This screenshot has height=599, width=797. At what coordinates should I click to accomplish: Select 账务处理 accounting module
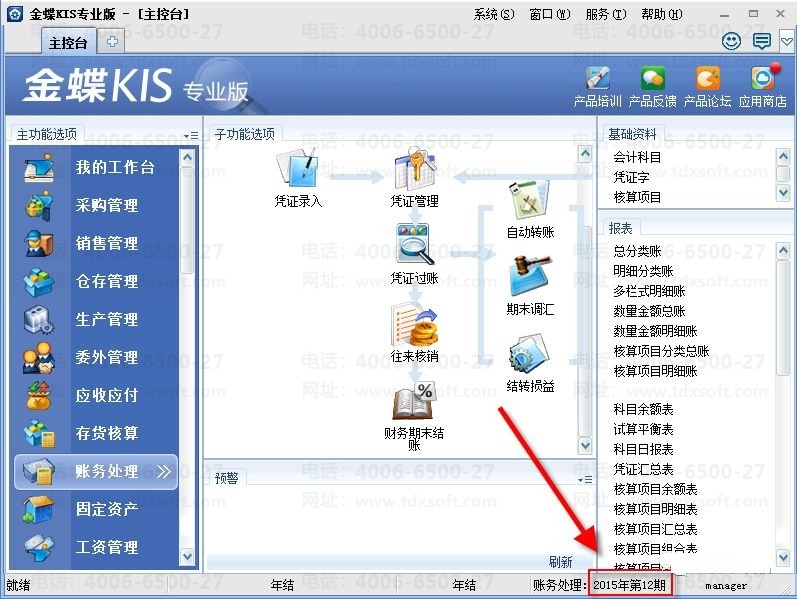97,471
